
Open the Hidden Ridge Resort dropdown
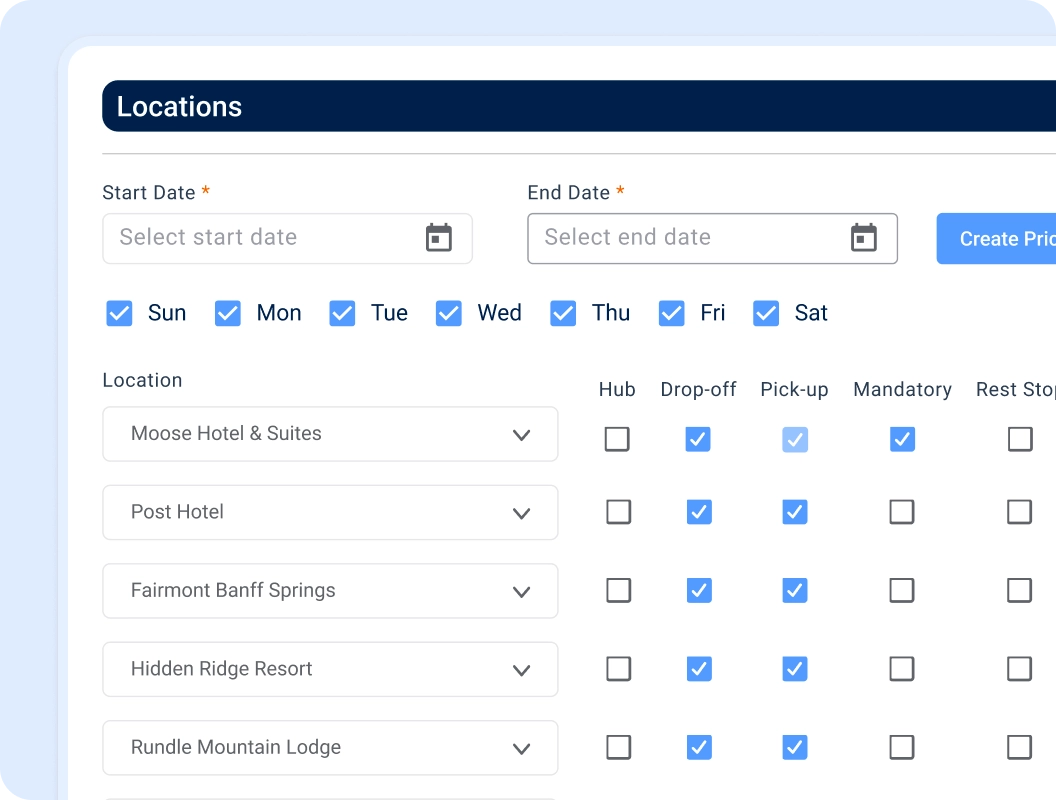pos(330,669)
